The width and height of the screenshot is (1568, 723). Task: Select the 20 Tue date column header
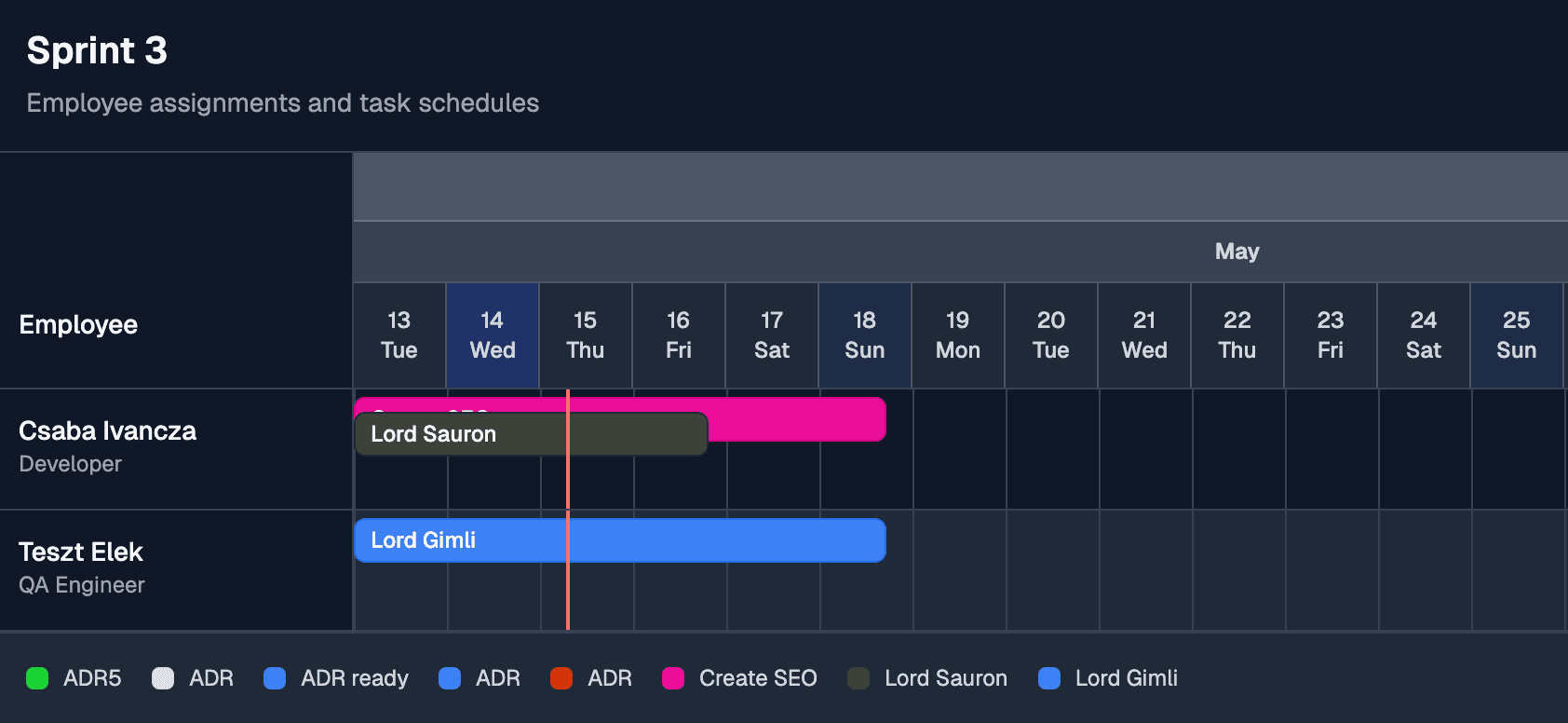click(x=1051, y=335)
